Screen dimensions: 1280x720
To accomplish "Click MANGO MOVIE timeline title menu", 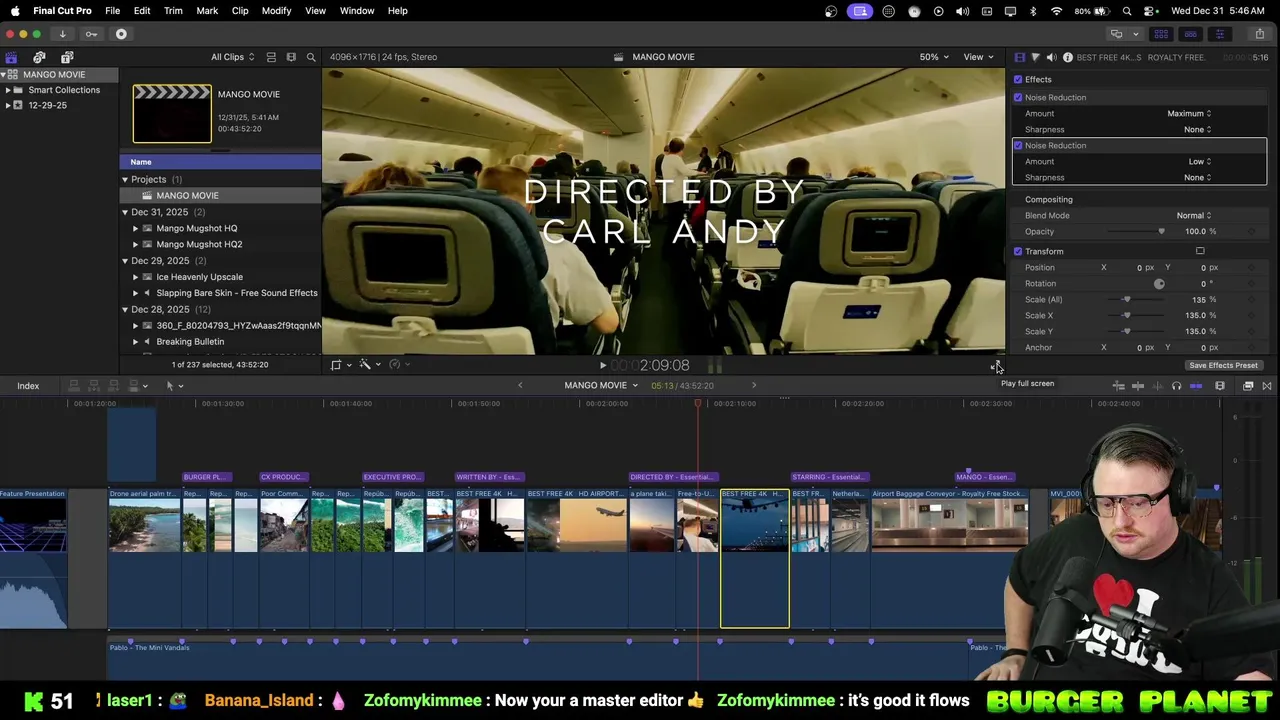I will (601, 385).
